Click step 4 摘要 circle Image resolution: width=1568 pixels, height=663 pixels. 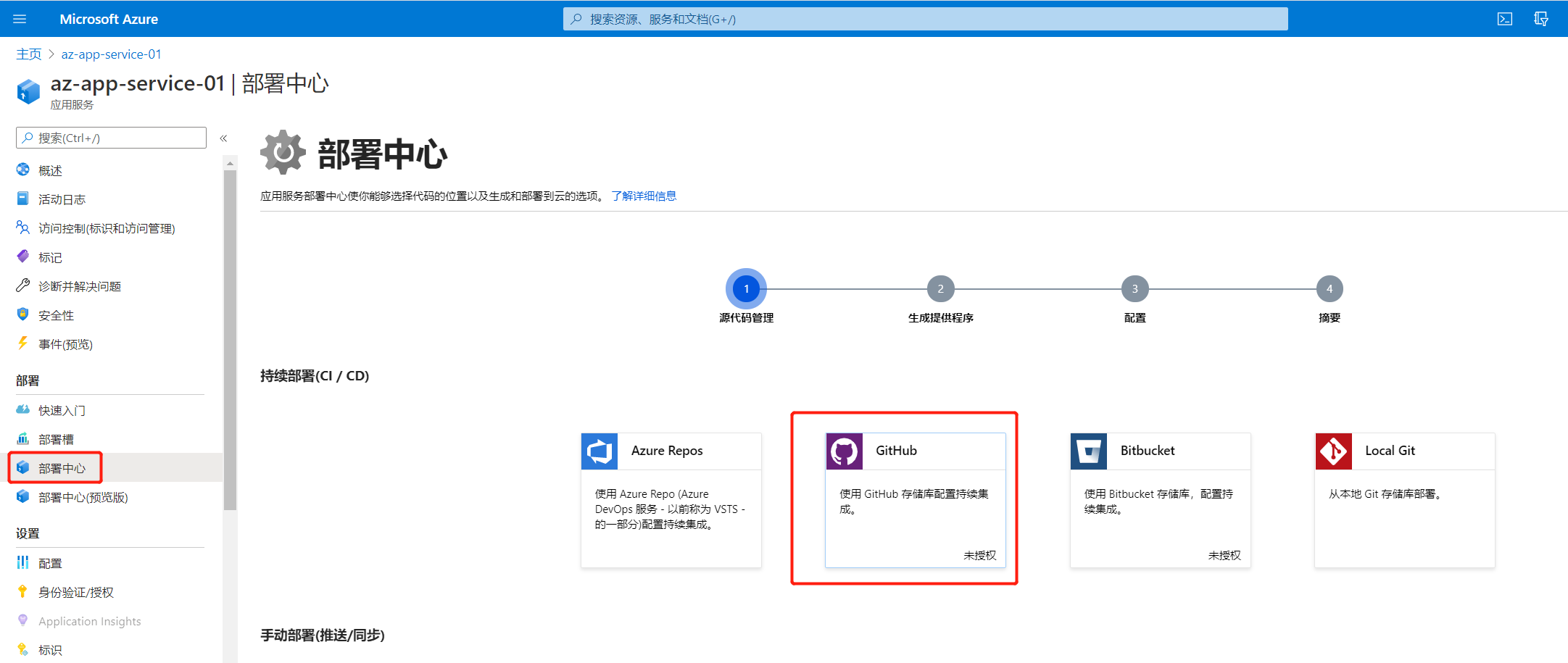tap(1330, 288)
